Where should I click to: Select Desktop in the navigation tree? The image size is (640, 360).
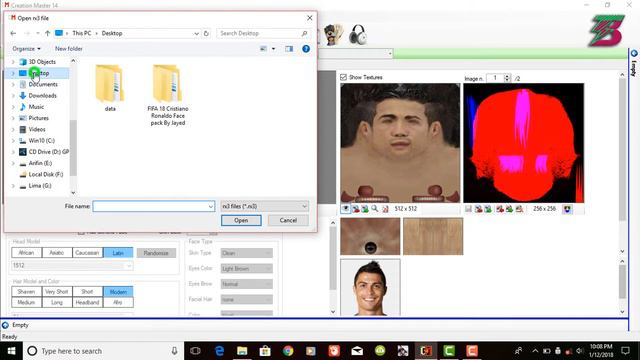coord(38,73)
